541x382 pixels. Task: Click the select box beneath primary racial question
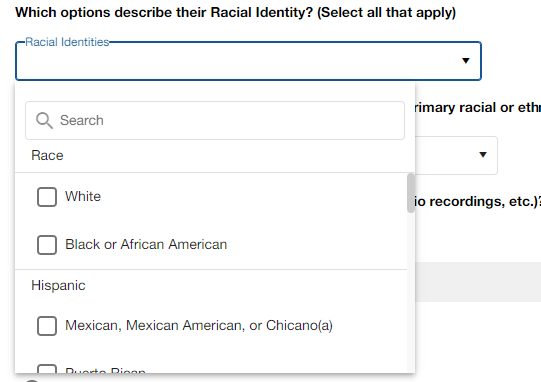(456, 155)
